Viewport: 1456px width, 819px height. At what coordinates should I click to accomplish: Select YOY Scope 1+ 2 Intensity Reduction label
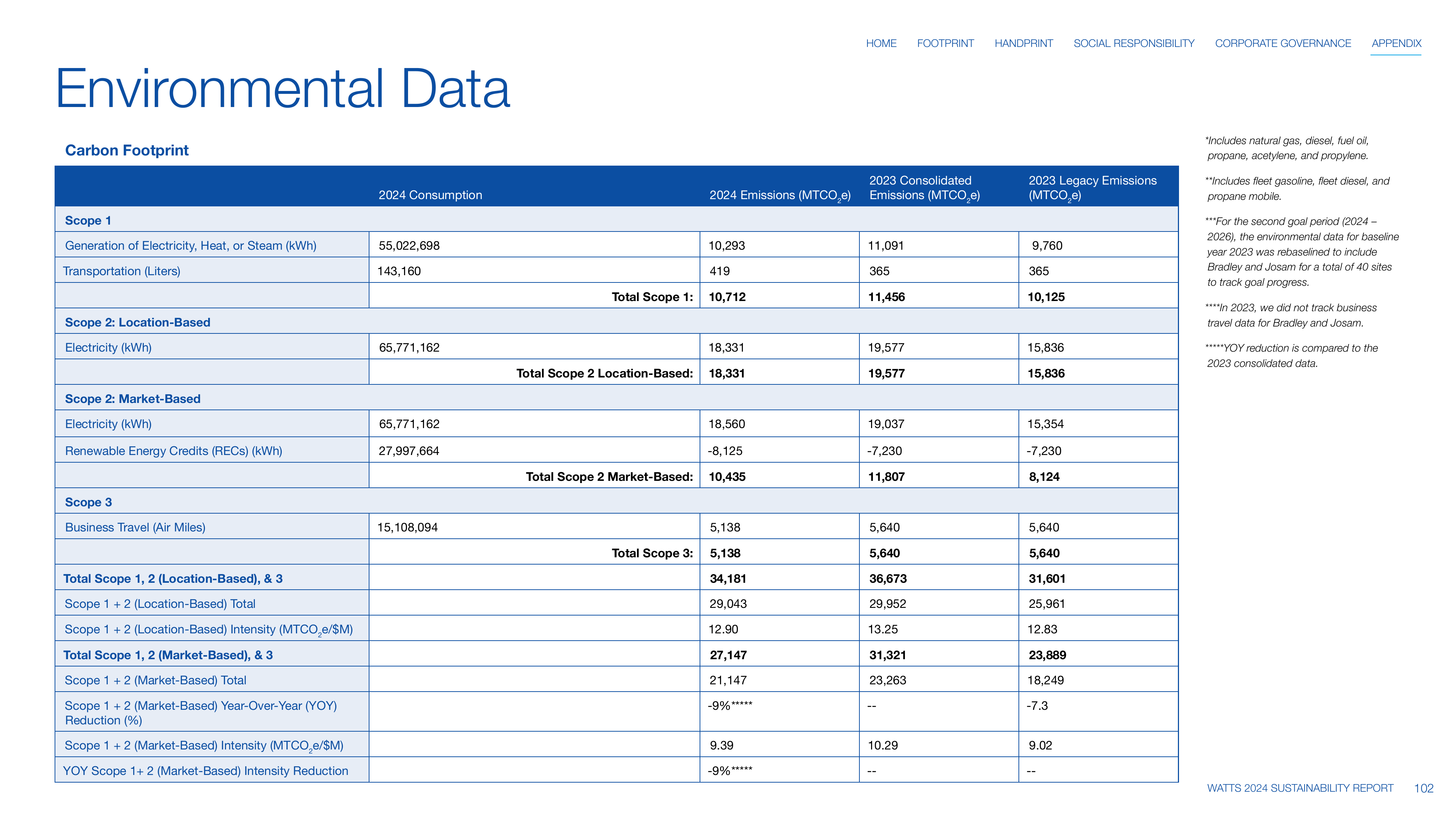[x=206, y=771]
